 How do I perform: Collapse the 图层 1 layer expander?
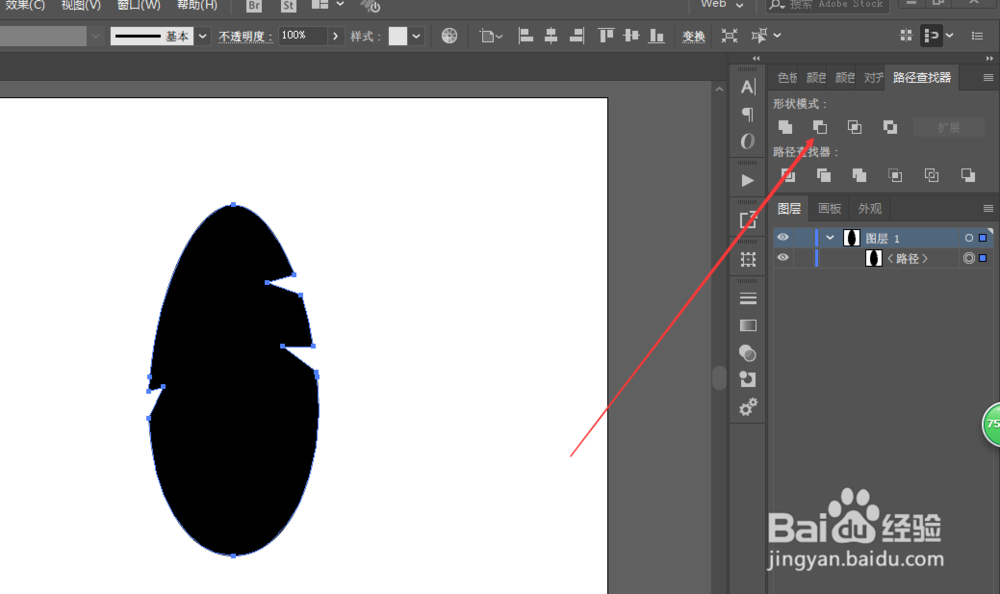point(830,237)
